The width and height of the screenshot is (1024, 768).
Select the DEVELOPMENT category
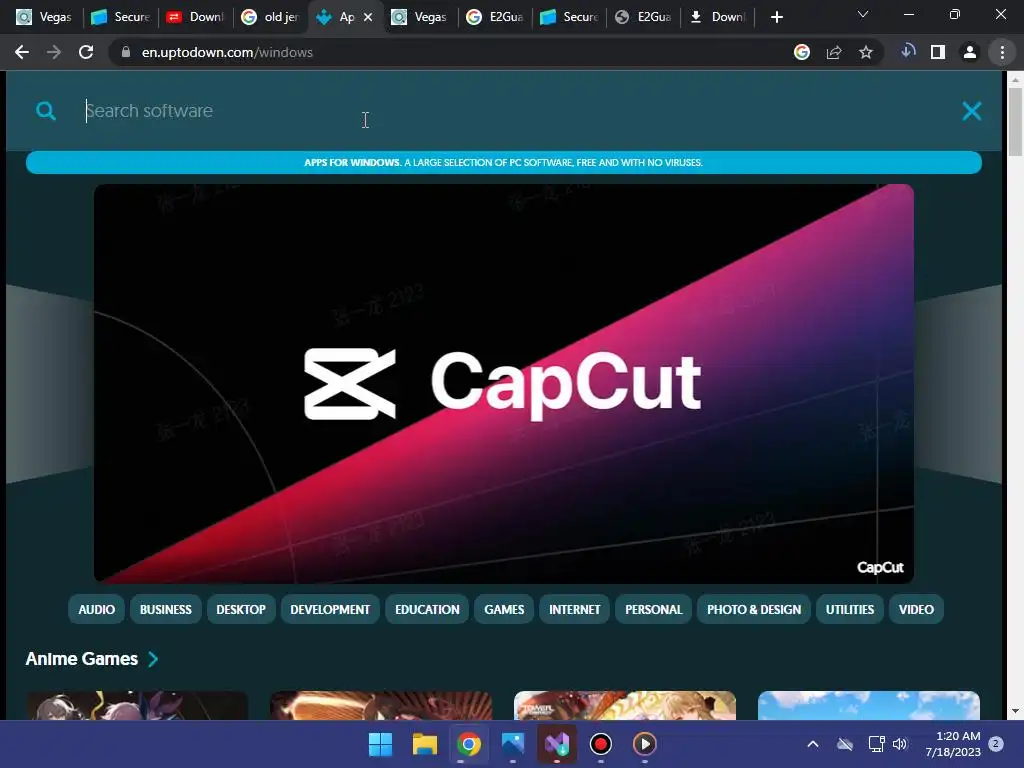pyautogui.click(x=330, y=609)
